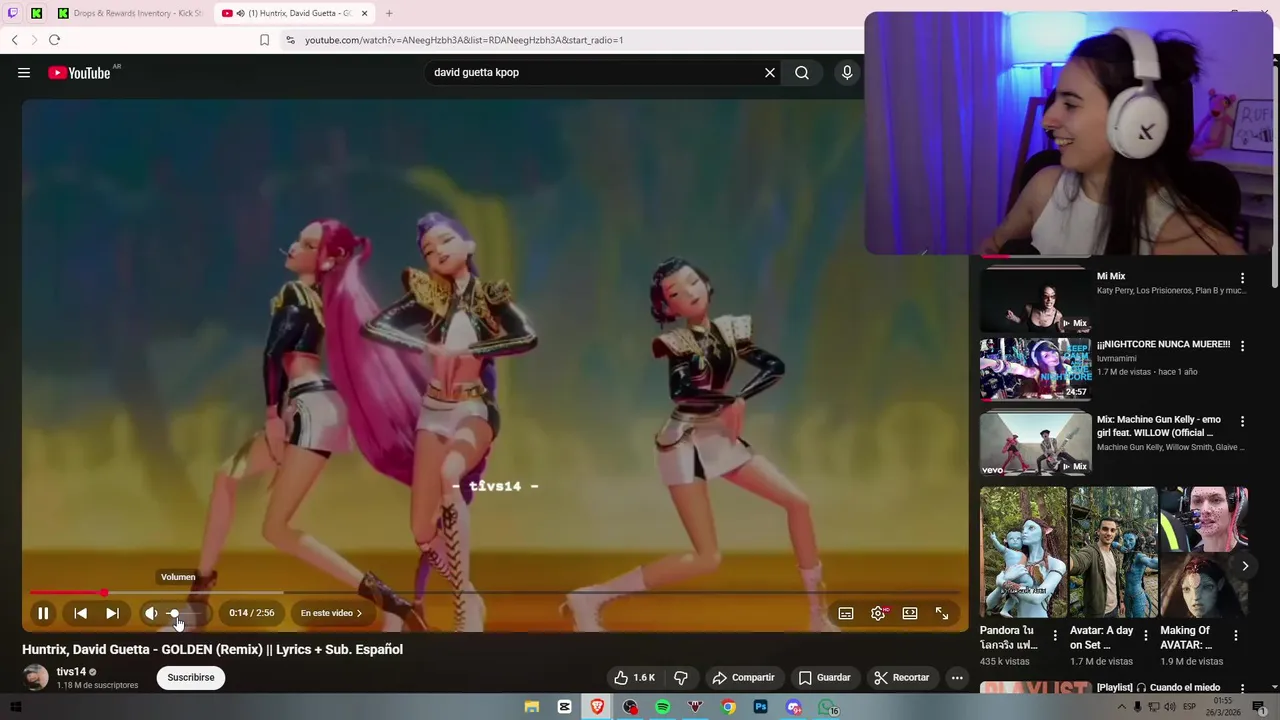Open options for 'Making Of AVATAR' short
The image size is (1280, 720).
[x=1236, y=635]
